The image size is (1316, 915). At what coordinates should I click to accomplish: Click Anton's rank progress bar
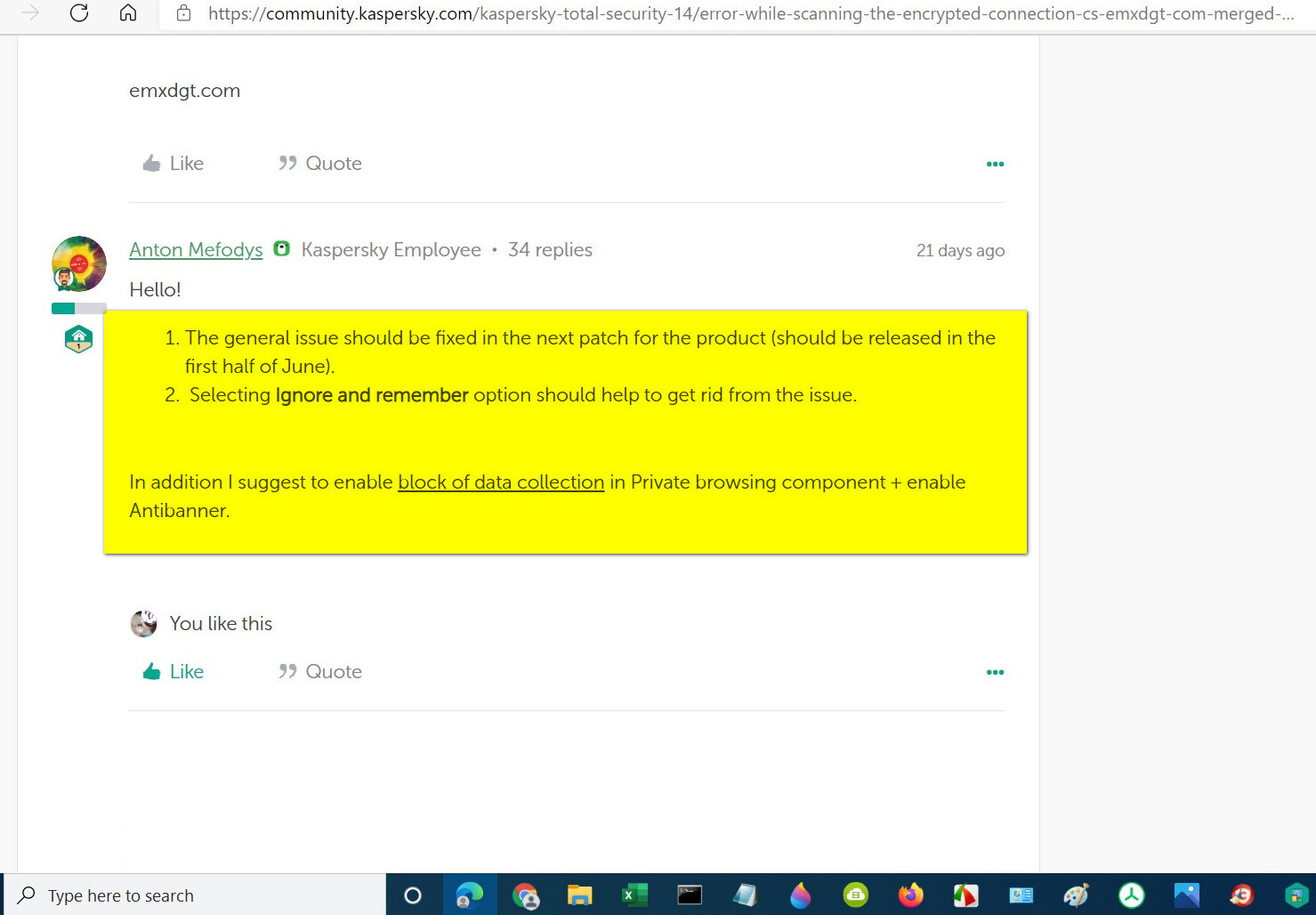click(x=78, y=309)
